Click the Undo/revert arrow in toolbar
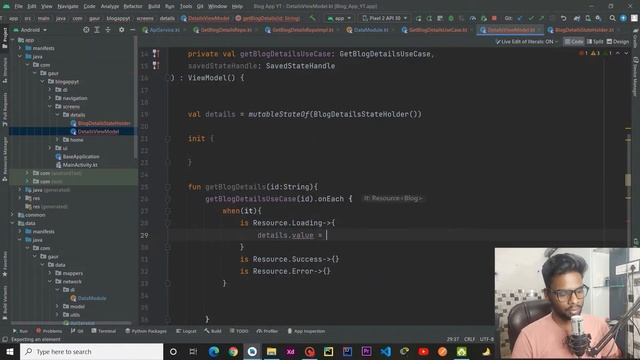Image resolution: width=640 pixels, height=360 pixels. [564, 18]
